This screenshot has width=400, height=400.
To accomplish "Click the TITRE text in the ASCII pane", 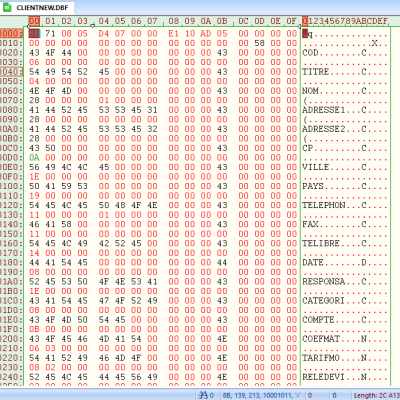I will [x=316, y=72].
